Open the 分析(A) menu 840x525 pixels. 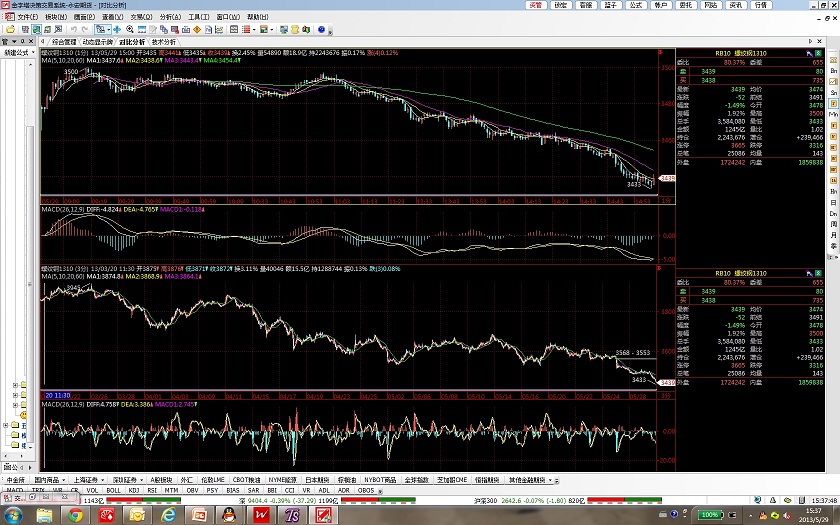(170, 17)
